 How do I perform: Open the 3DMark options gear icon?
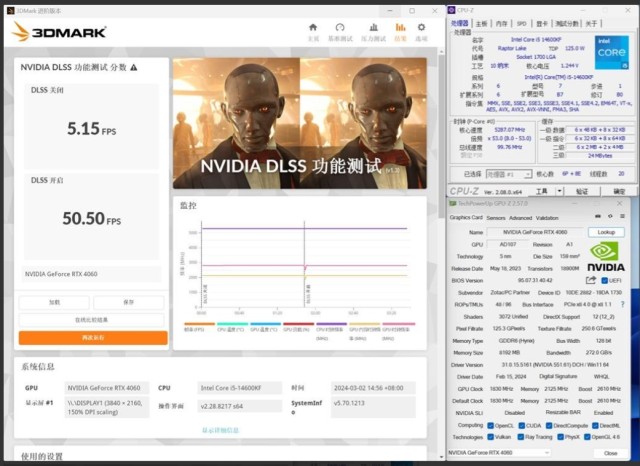[x=421, y=28]
